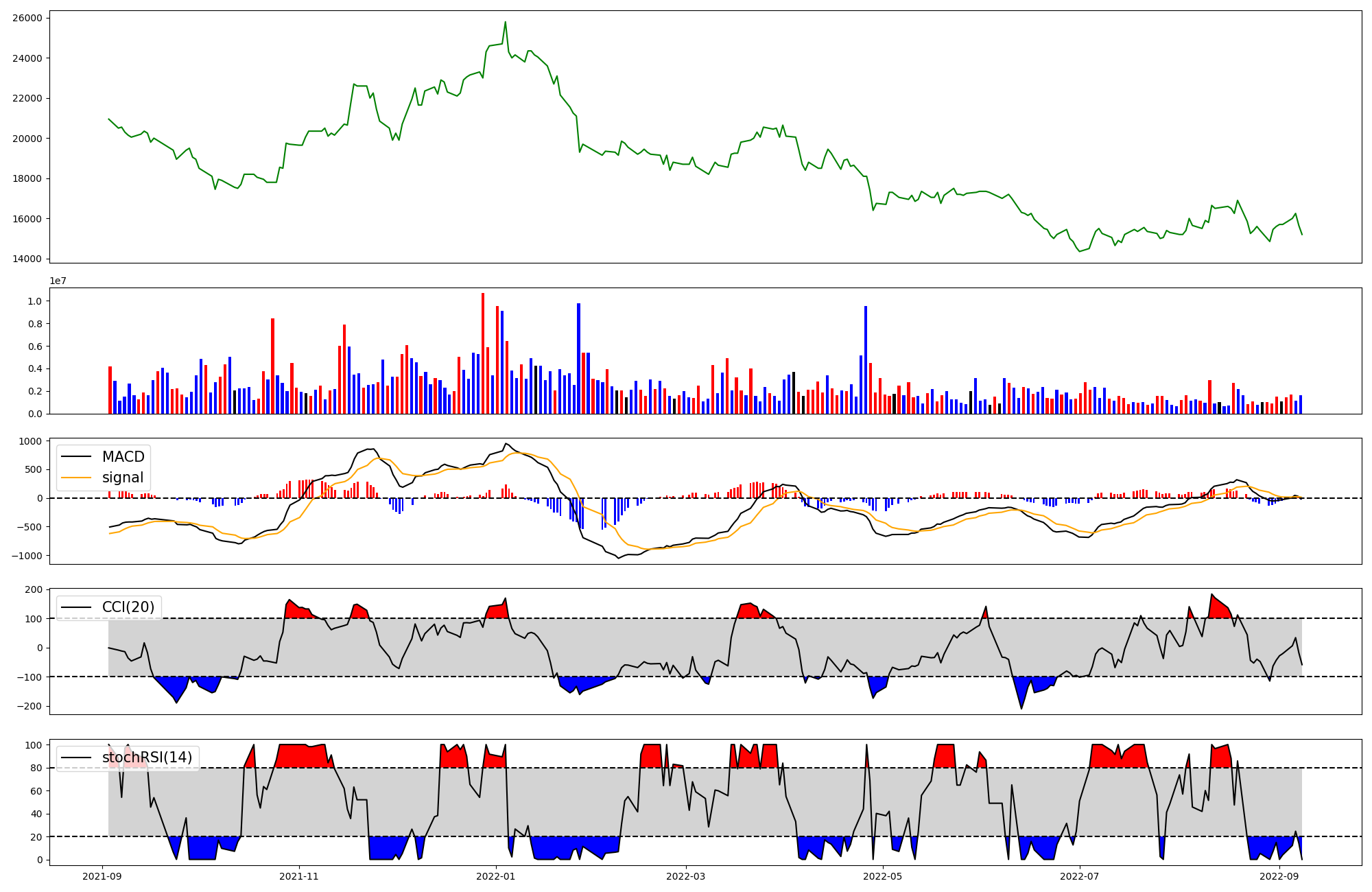Image resolution: width=1372 pixels, height=892 pixels.
Task: Click the orange signal legend entry
Action: click(x=123, y=478)
